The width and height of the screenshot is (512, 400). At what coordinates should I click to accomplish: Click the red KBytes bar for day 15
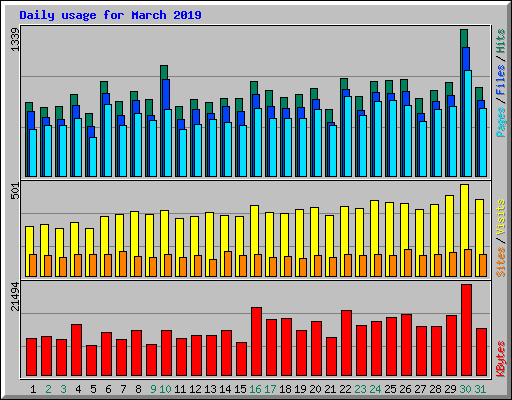(x=241, y=359)
